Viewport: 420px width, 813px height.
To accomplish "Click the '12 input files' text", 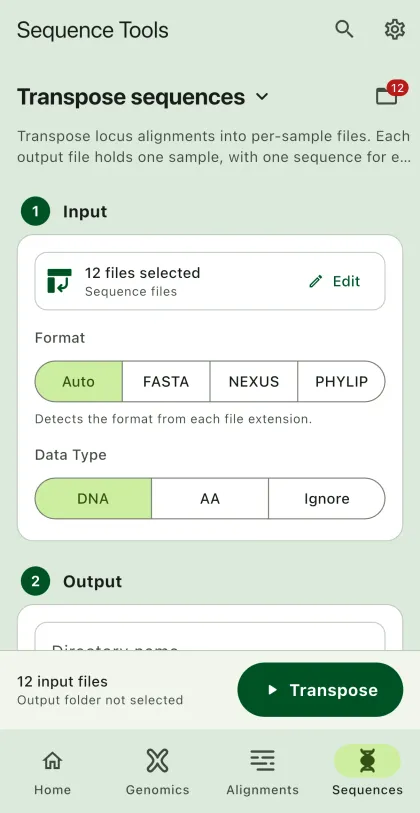I will click(x=62, y=681).
